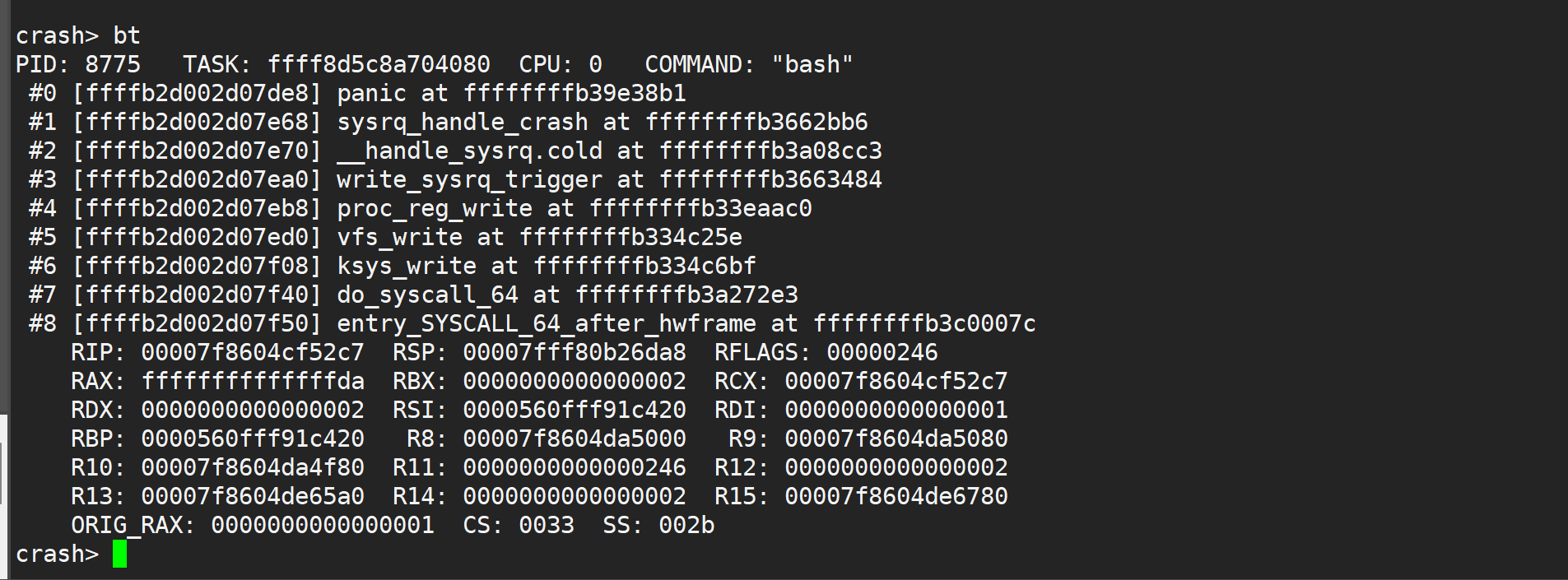This screenshot has height=580, width=1568.
Task: Click the RIP register value
Action: (252, 352)
